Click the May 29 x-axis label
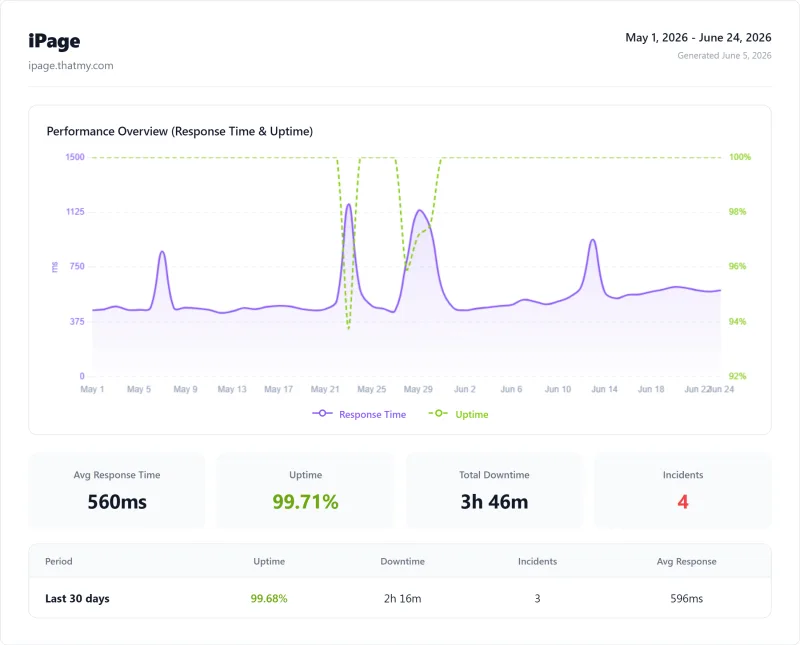 [418, 389]
